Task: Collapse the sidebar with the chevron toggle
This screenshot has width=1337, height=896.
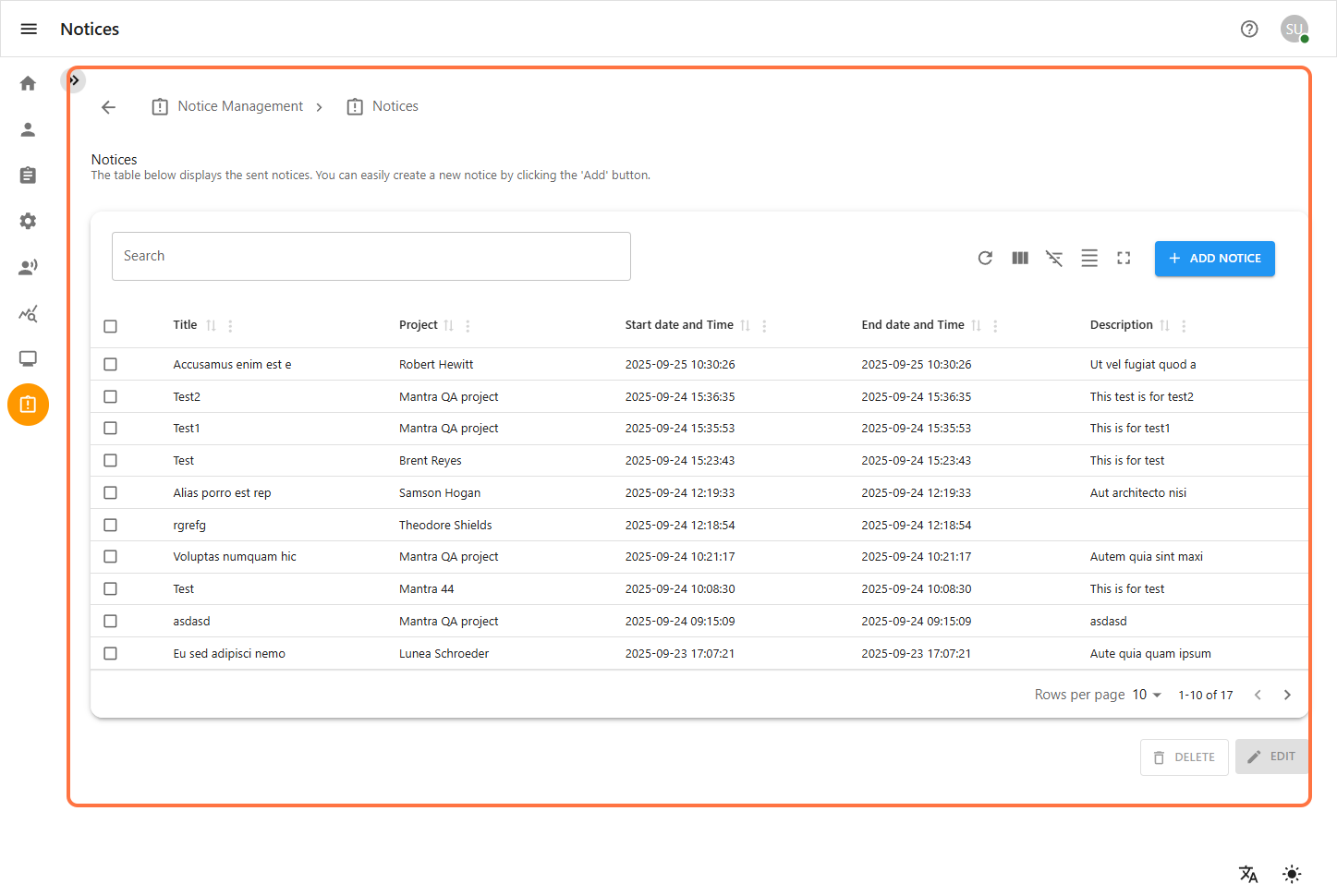Action: [x=74, y=80]
